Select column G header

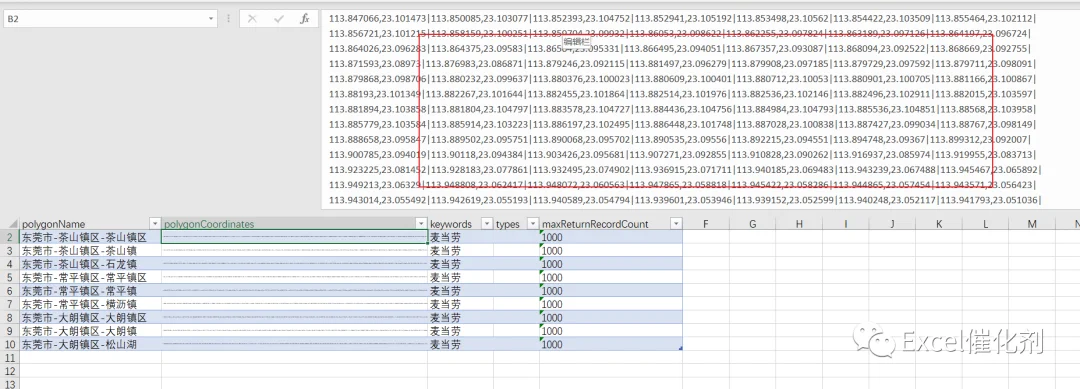752,224
